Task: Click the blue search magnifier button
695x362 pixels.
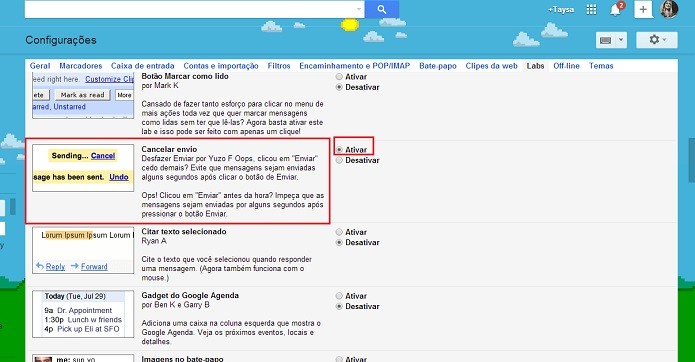Action: coord(382,9)
